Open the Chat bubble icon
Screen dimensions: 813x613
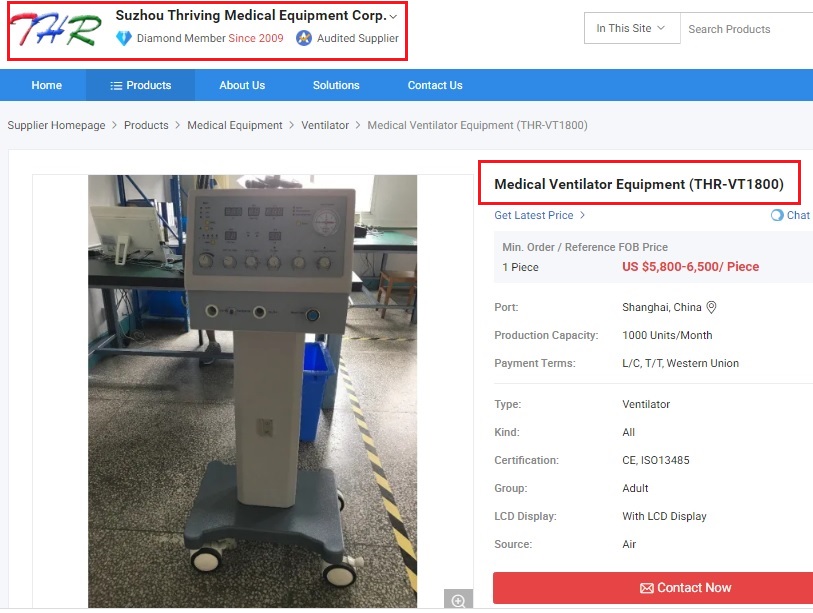777,215
